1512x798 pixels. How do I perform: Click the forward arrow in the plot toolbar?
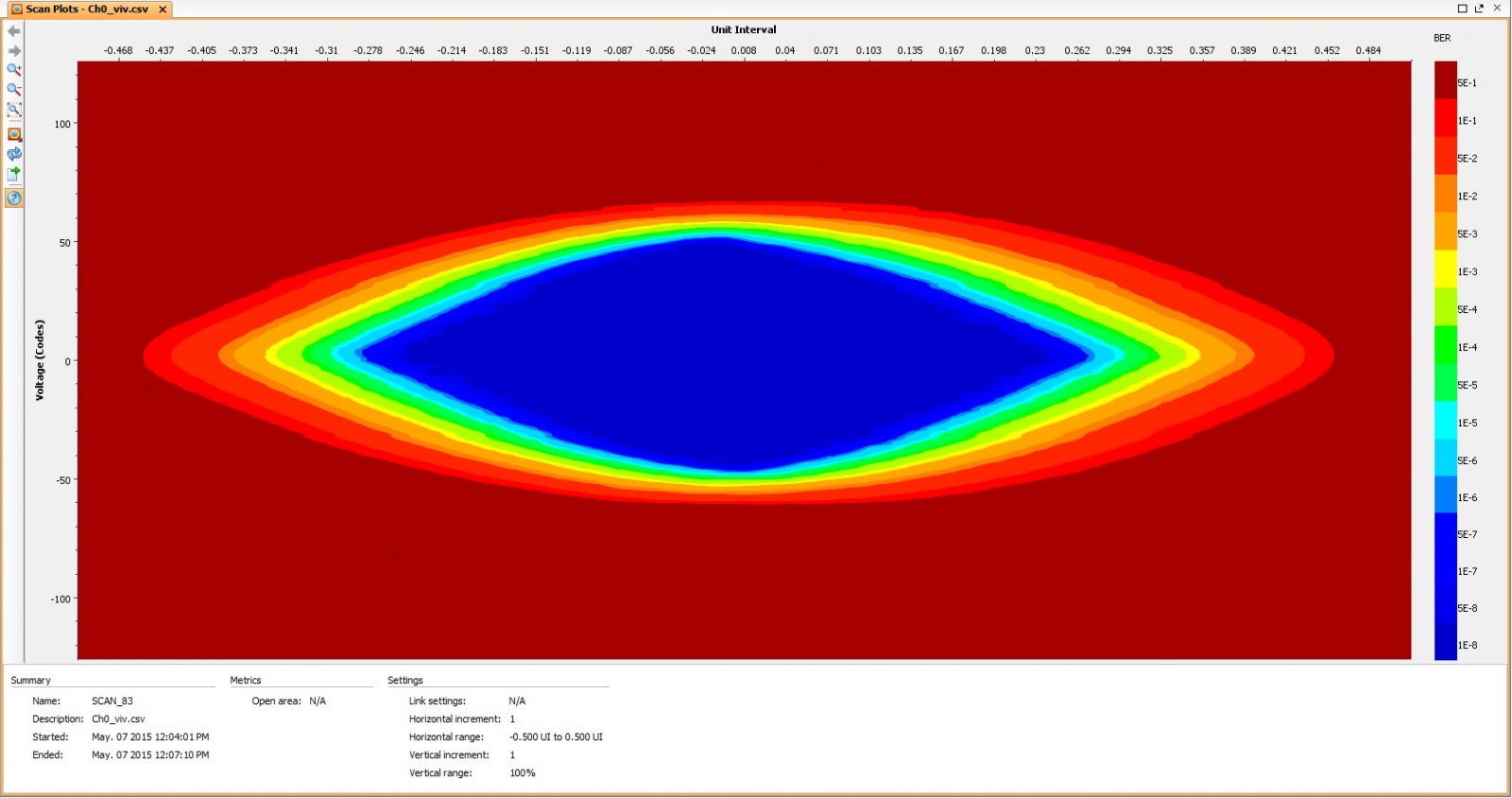(14, 51)
